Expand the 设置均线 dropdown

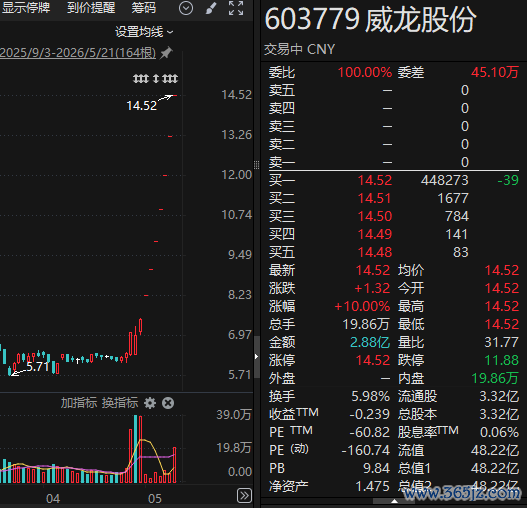[x=144, y=32]
